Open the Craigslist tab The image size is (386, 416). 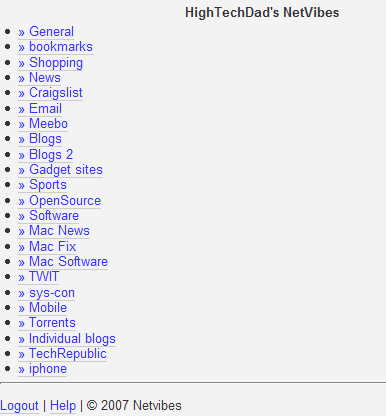pyautogui.click(x=50, y=93)
